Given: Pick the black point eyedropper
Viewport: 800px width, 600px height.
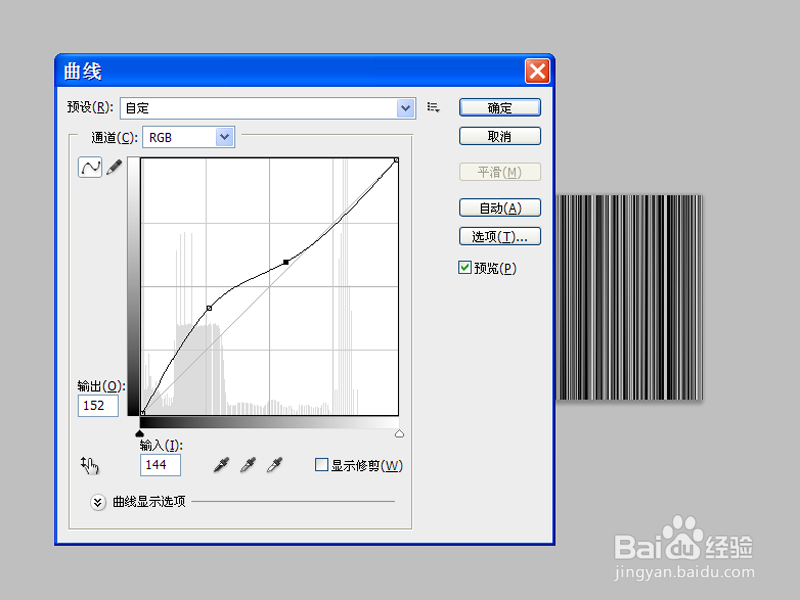Looking at the screenshot, I should coord(221,464).
